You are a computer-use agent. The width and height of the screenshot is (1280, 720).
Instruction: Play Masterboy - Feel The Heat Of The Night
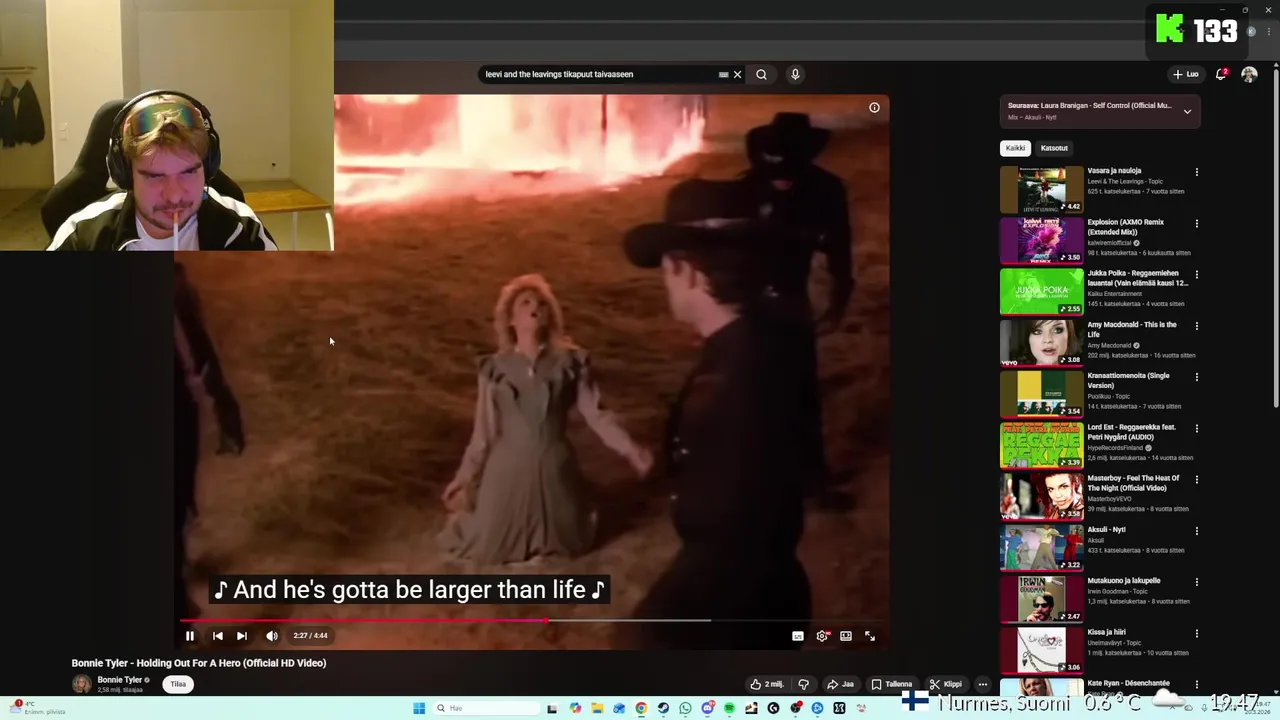click(1041, 496)
